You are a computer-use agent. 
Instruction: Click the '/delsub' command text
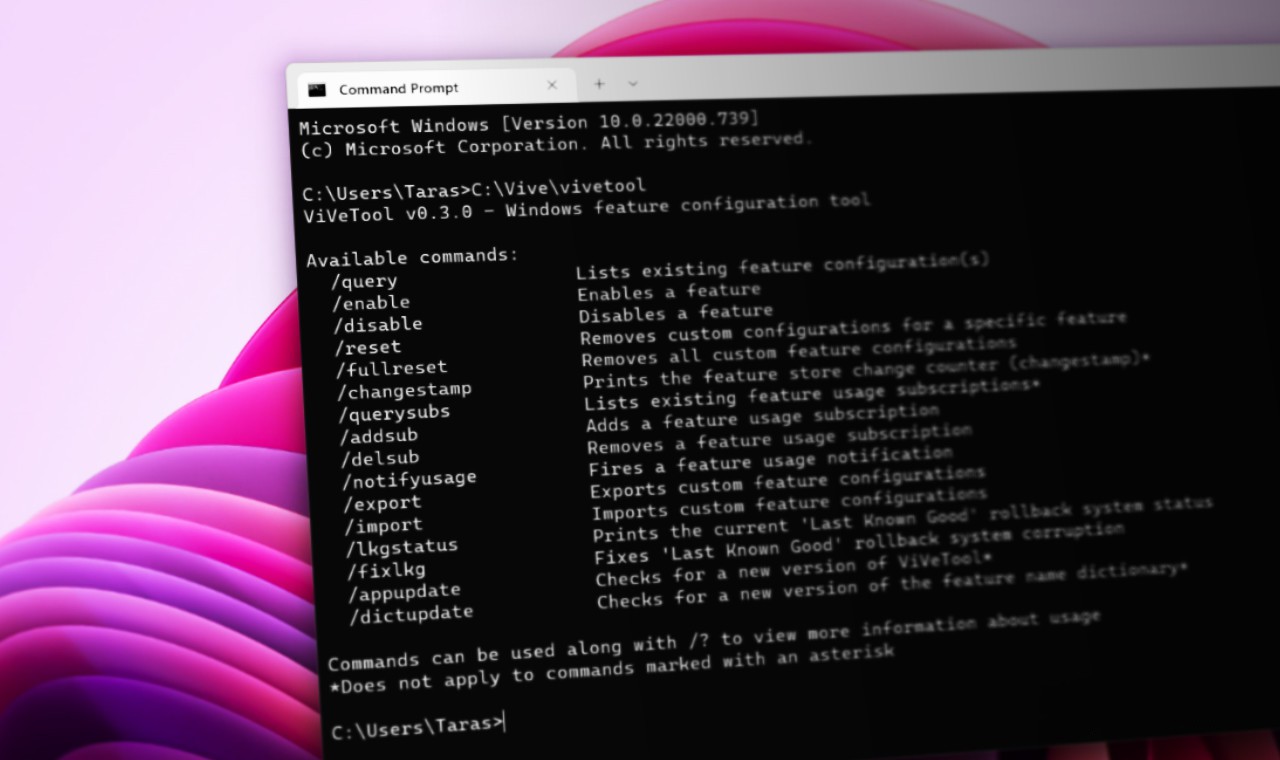click(381, 459)
